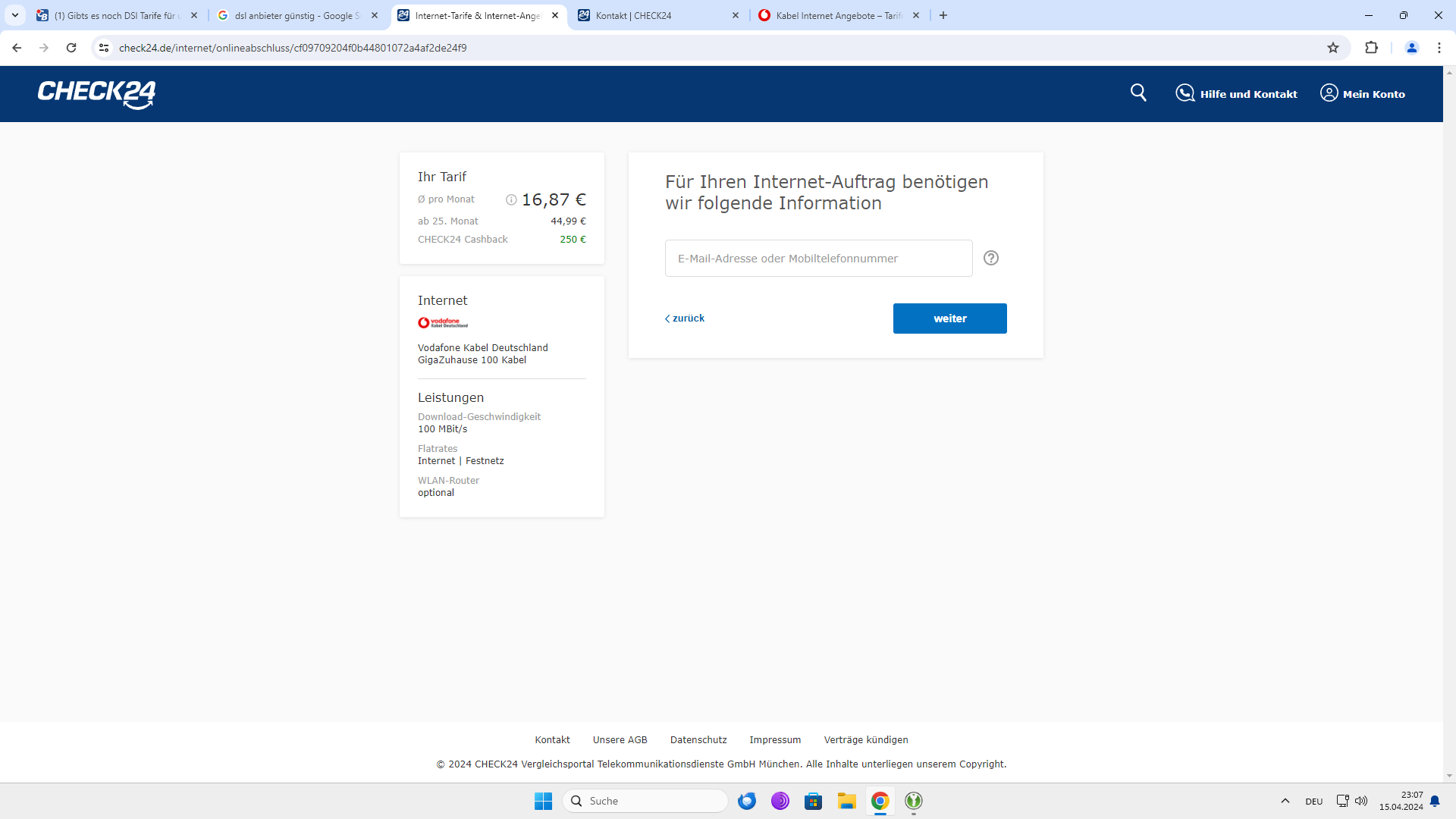Show hidden system tray icons
Screen dimensions: 1456x819
click(x=1285, y=801)
